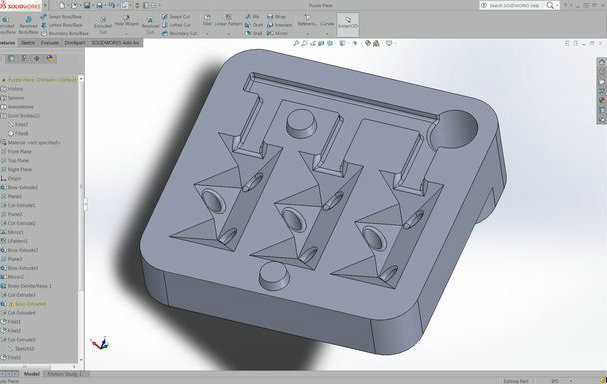The image size is (607, 384).
Task: Open the DisplayManager panel tab
Action: click(50, 58)
